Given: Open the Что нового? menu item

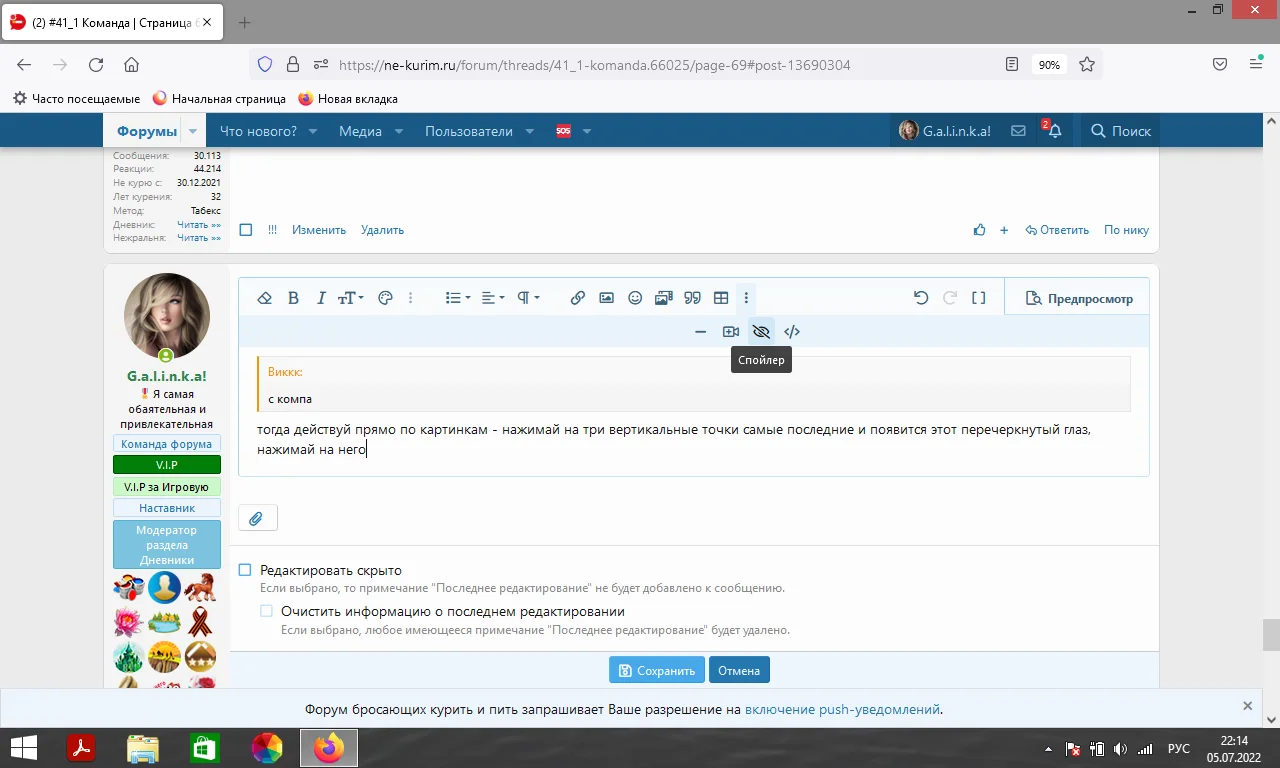Looking at the screenshot, I should 258,131.
